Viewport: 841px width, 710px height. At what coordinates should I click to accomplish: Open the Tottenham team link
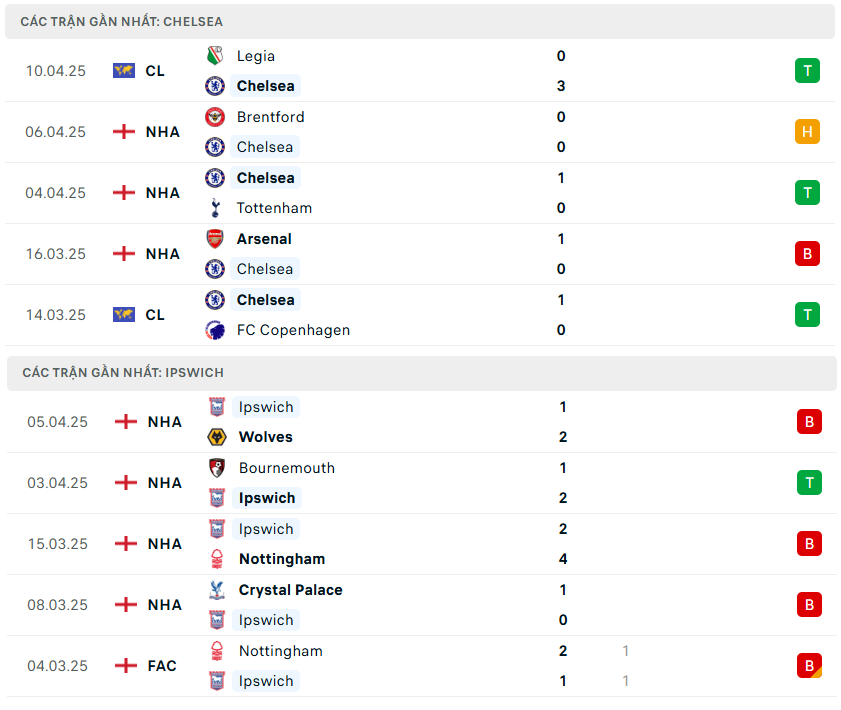tap(274, 208)
